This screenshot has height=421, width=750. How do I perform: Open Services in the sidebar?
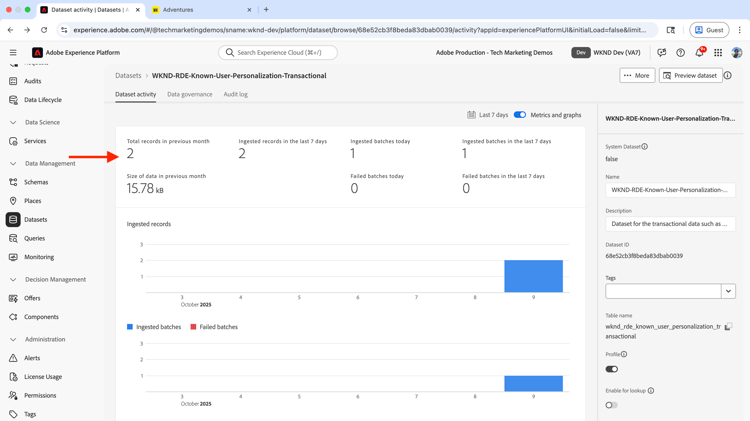35,141
